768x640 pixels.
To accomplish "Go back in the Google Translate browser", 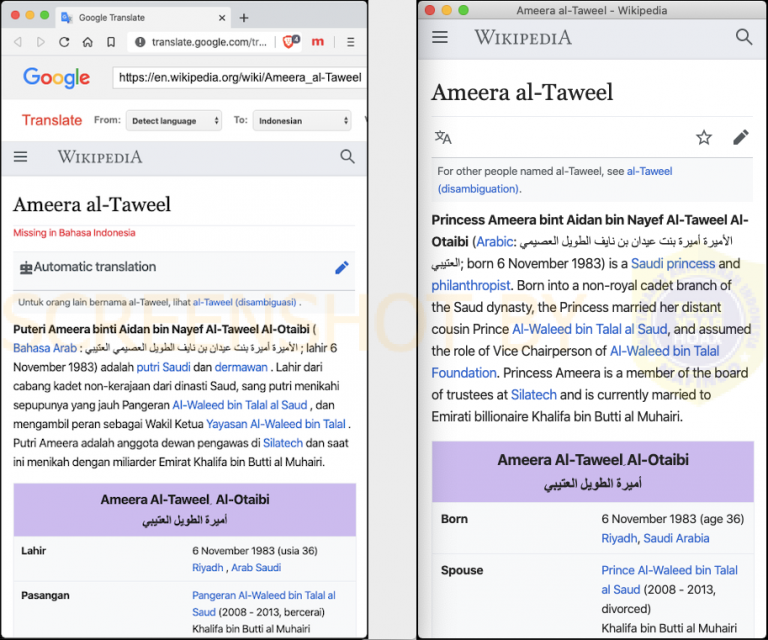I will point(18,42).
